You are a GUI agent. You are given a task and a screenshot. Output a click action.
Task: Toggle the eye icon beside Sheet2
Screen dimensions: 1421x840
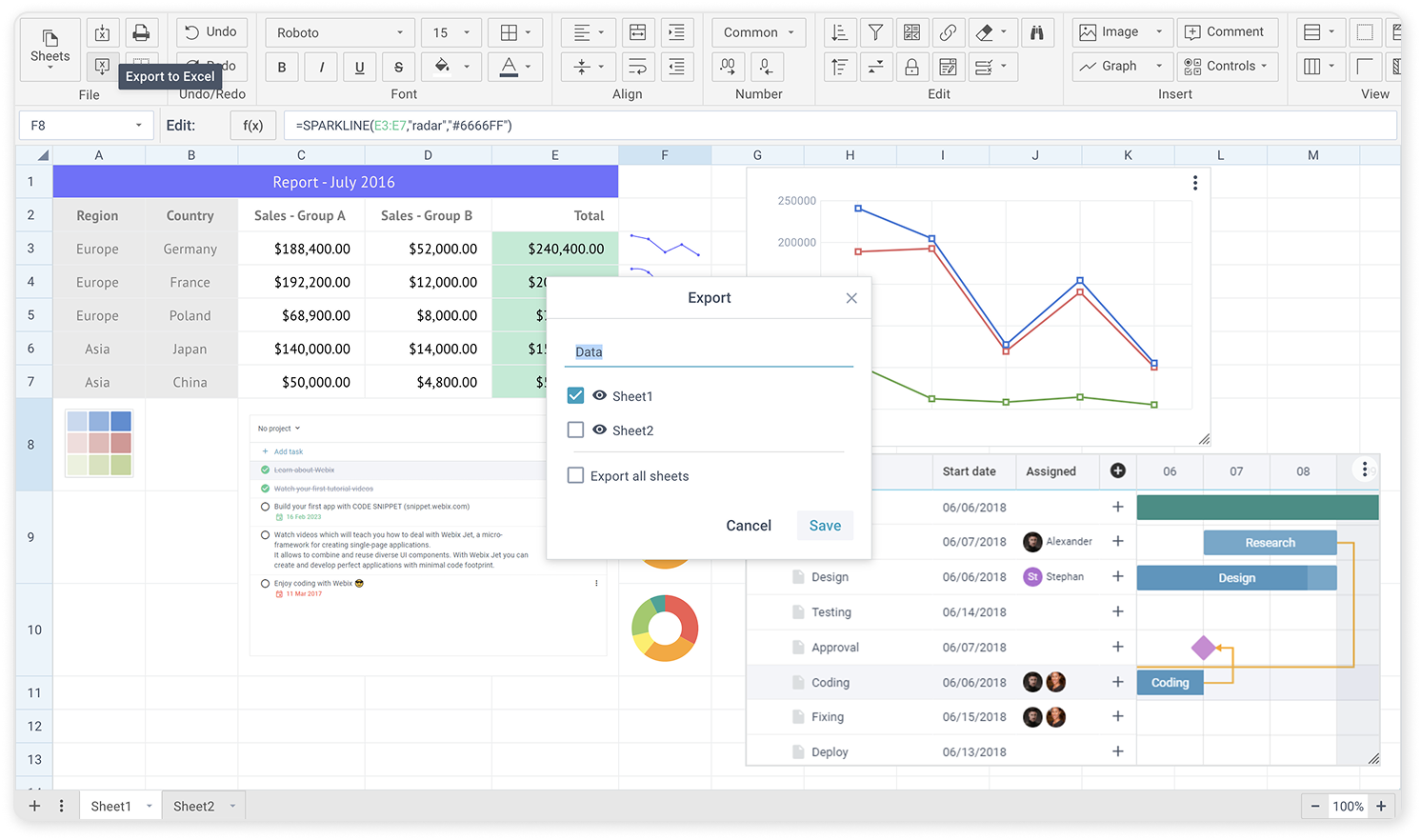599,430
